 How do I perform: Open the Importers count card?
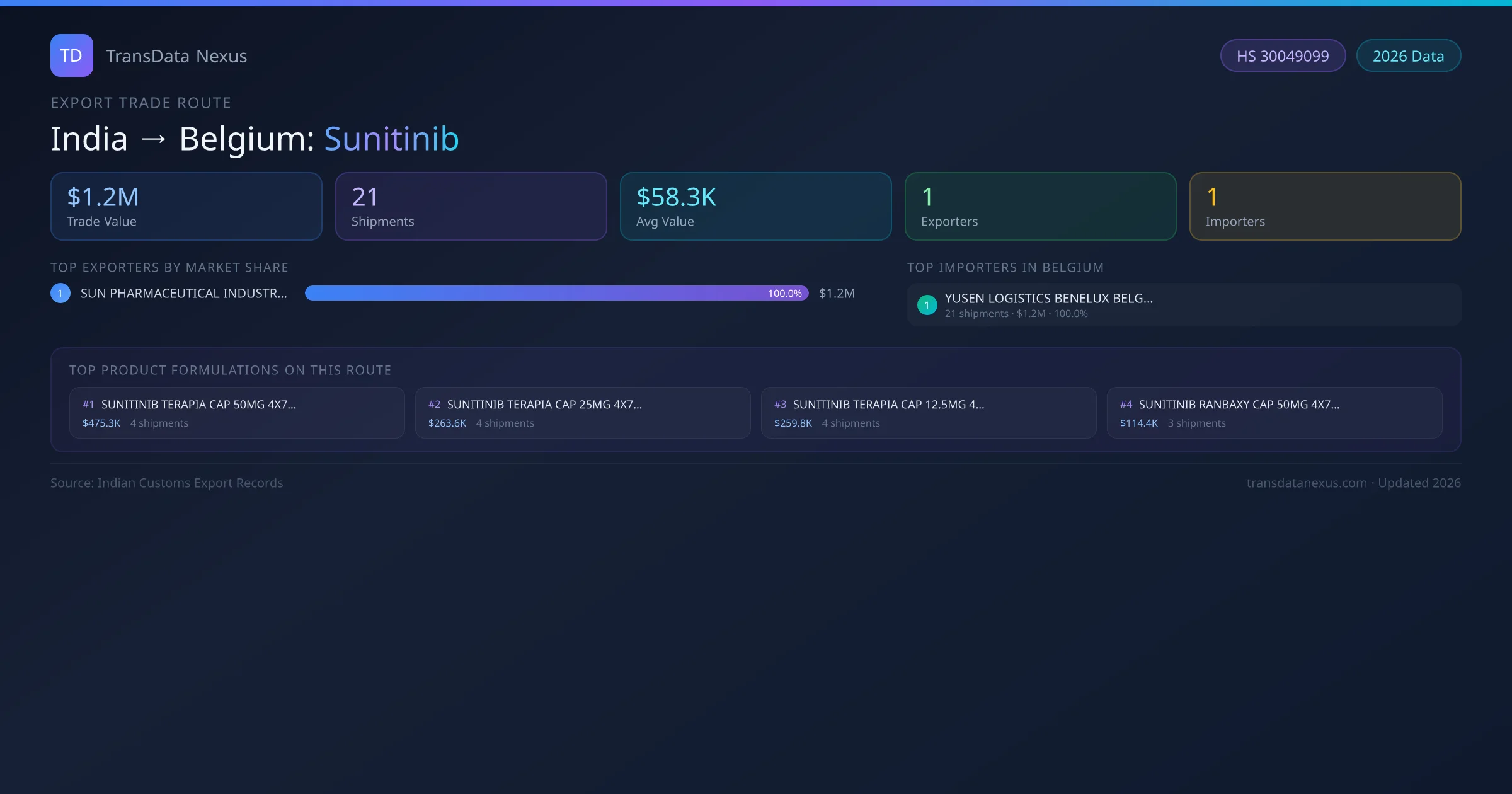click(1325, 207)
